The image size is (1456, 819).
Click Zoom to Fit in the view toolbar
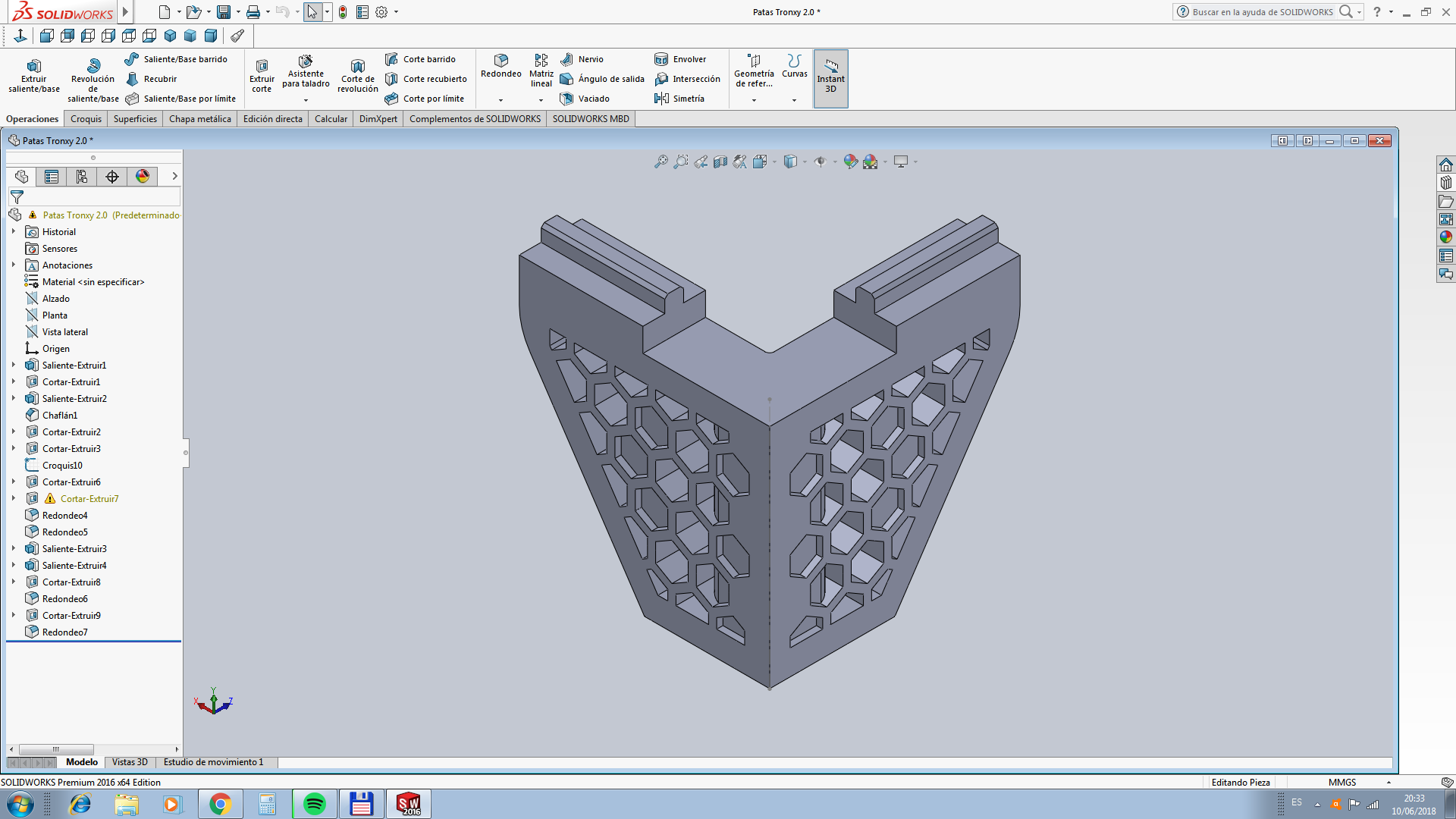pos(661,162)
